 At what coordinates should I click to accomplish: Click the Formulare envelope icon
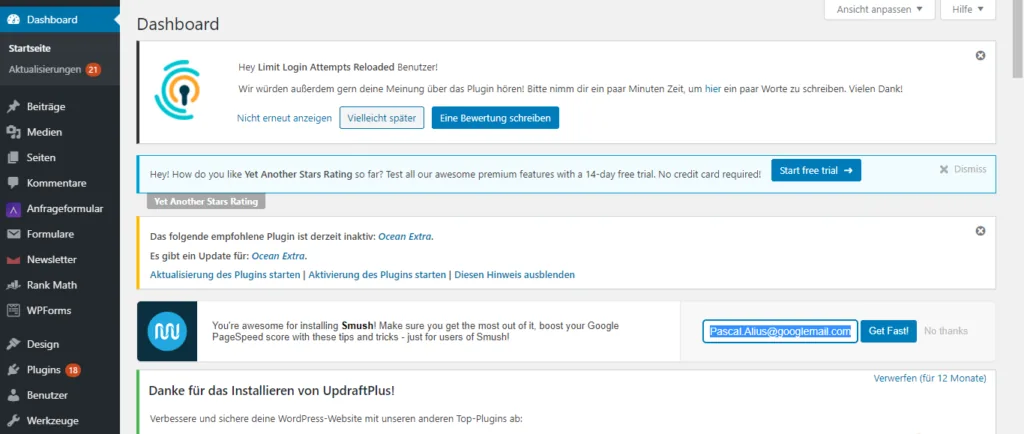pos(13,234)
